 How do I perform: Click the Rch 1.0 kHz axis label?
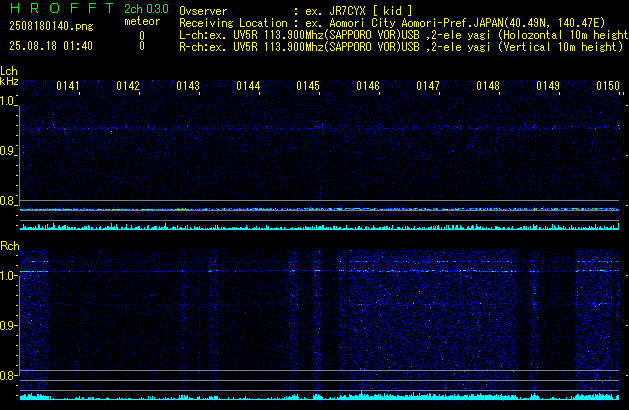pos(8,276)
